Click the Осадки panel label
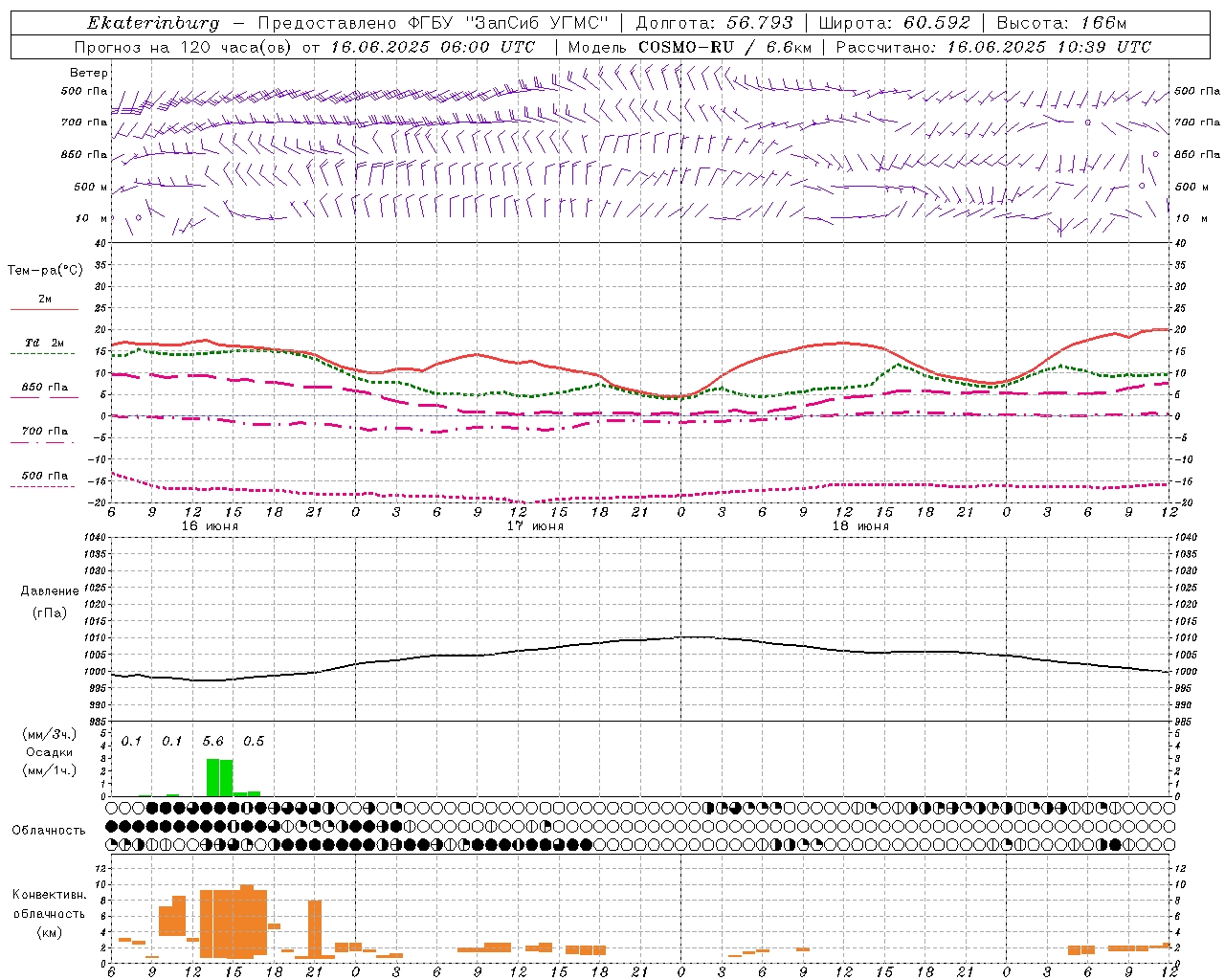The width and height of the screenshot is (1225, 980). 49,752
